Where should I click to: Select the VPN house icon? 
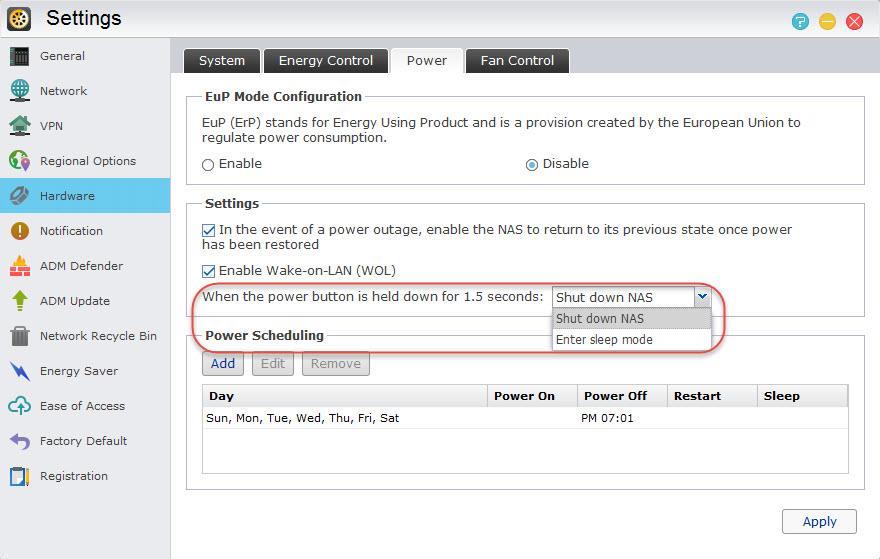[x=20, y=126]
